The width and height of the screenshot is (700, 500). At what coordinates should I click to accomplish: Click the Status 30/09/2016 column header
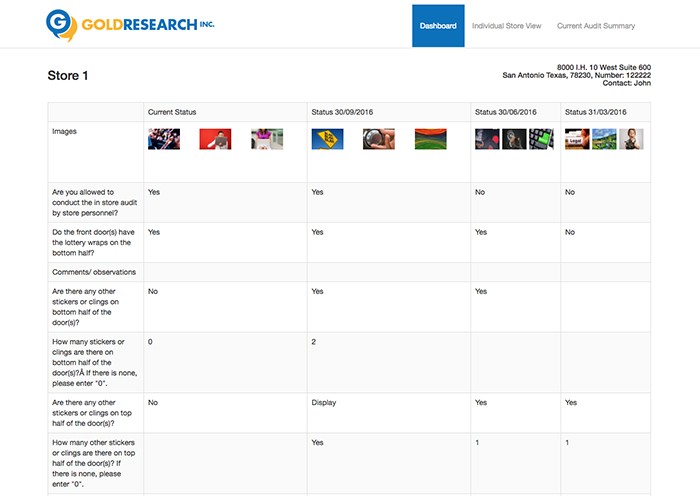(x=347, y=112)
